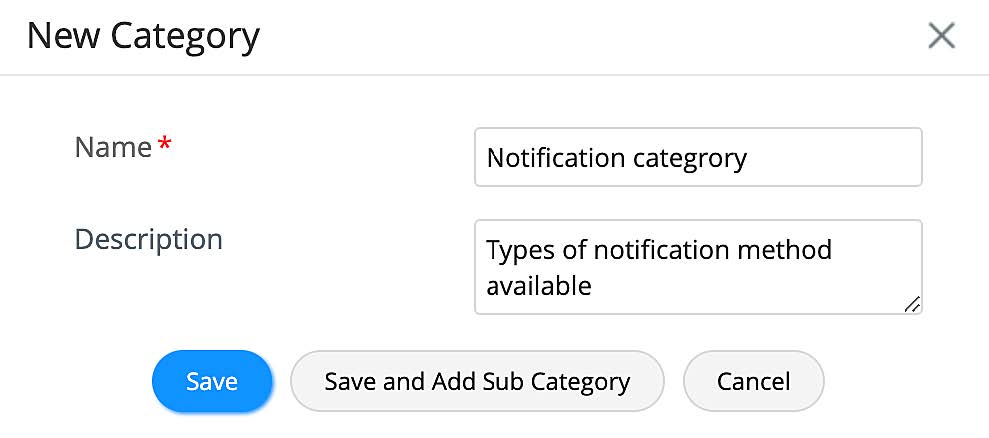Click the word 'available' in Description
The height and width of the screenshot is (438, 989).
(539, 287)
